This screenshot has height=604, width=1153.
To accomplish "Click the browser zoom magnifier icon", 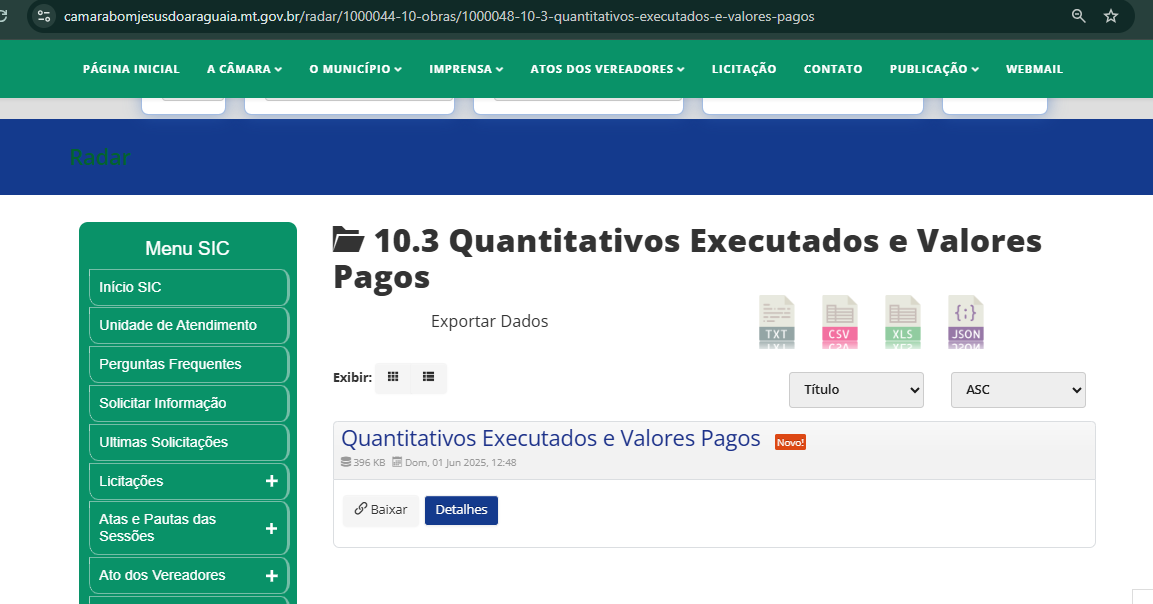I will [x=1078, y=16].
